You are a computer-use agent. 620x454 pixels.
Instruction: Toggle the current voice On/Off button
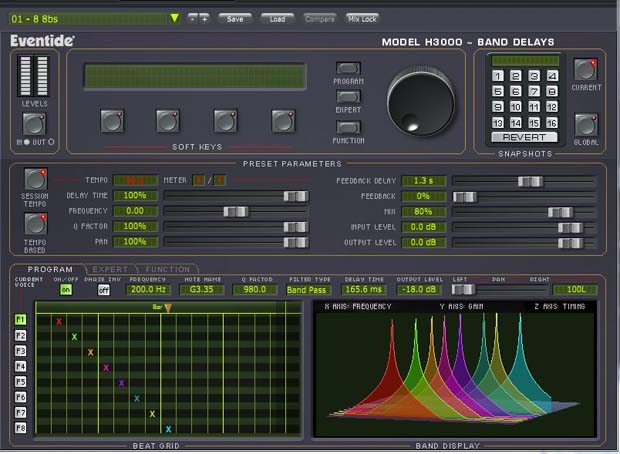(x=66, y=290)
